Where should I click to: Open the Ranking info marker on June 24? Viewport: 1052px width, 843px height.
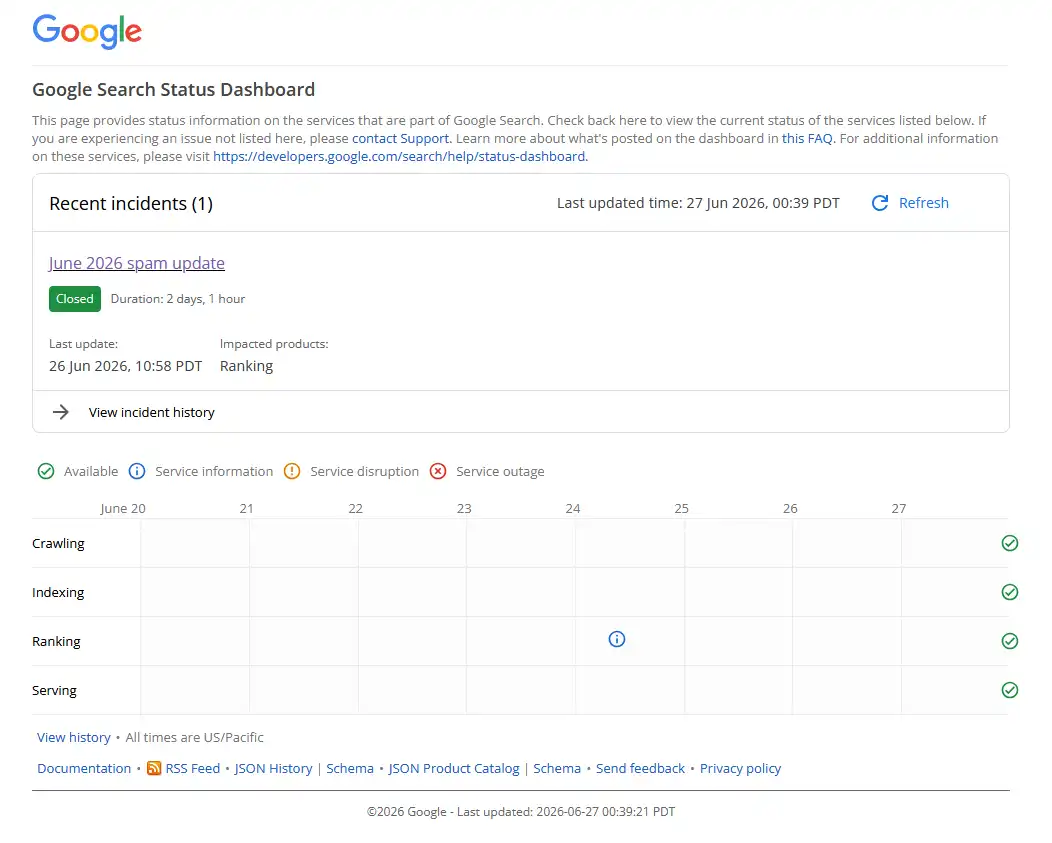point(617,639)
